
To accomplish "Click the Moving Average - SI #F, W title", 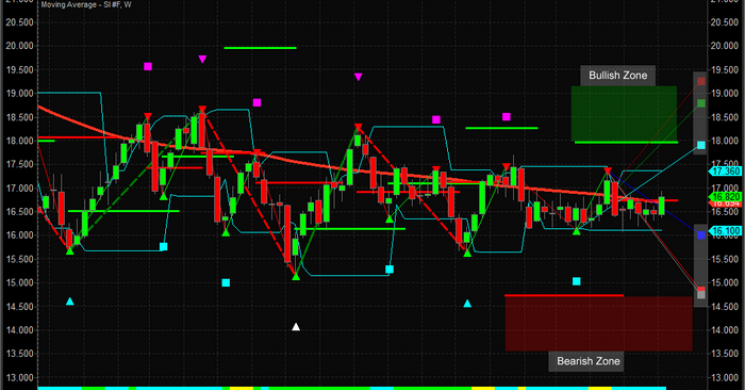I will tap(86, 5).
